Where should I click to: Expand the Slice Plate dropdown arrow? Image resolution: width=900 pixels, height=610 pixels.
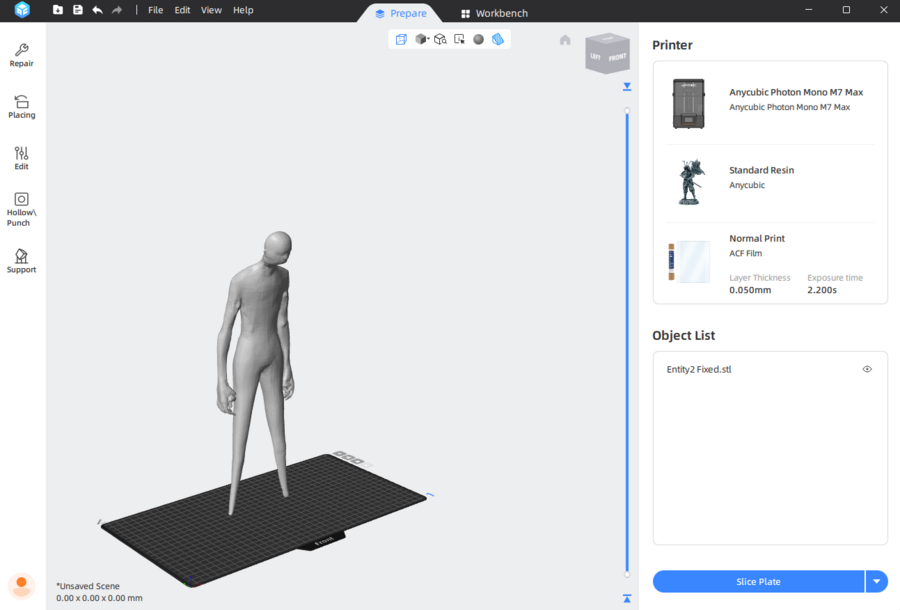pyautogui.click(x=877, y=581)
